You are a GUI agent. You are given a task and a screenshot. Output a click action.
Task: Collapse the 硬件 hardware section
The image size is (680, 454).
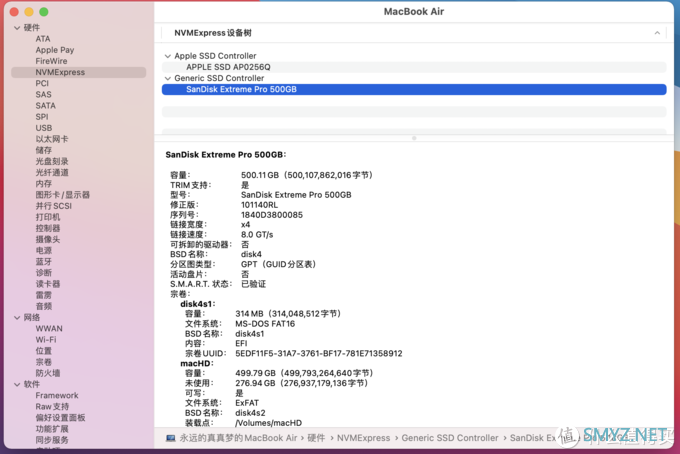tap(17, 28)
